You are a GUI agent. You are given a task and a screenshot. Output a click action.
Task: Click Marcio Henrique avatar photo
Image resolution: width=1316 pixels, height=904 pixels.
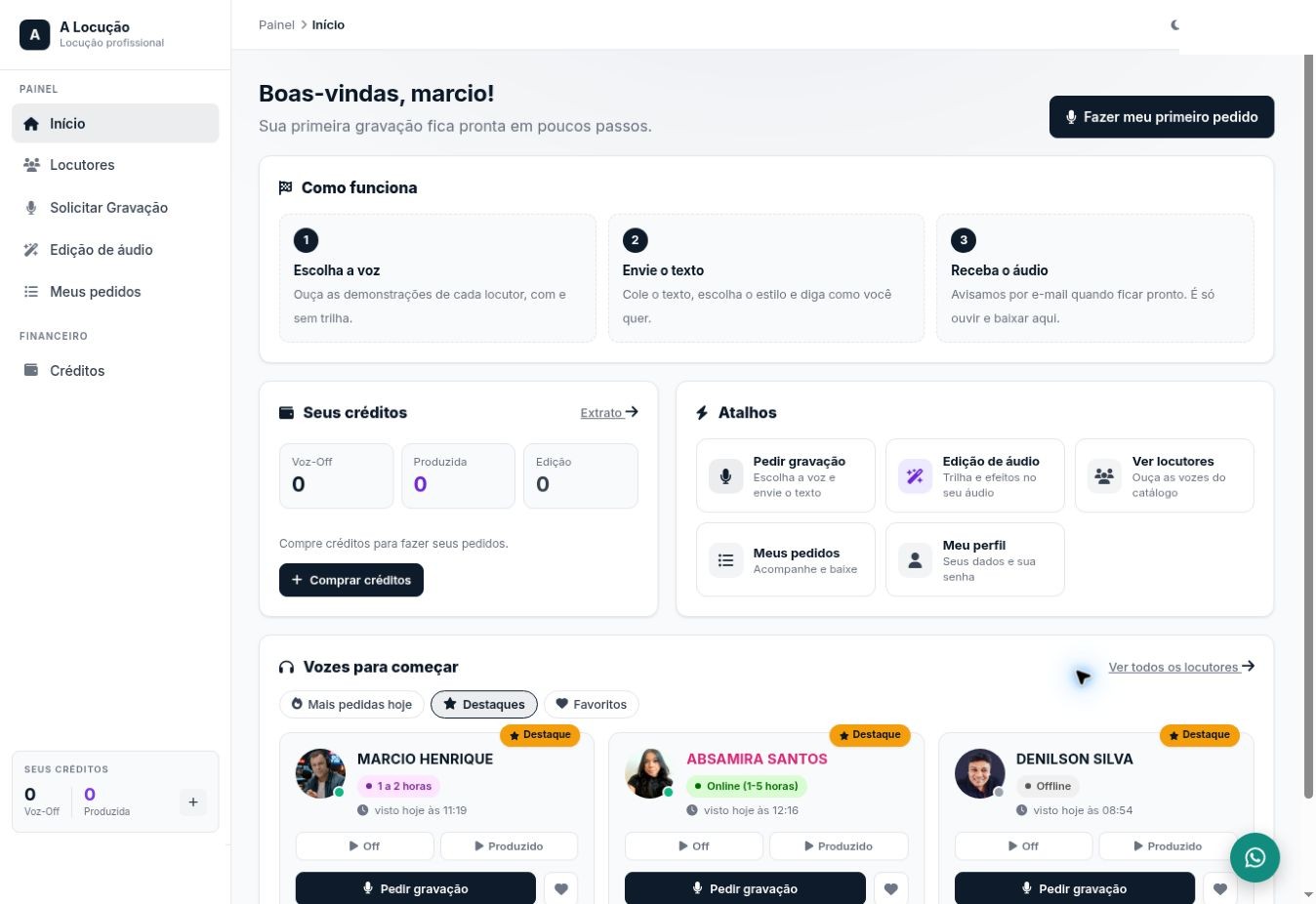coord(320,773)
